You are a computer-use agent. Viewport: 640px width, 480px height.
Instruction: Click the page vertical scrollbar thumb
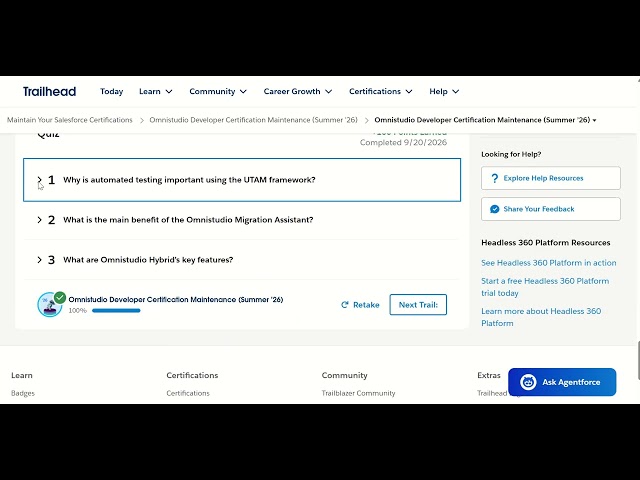click(638, 361)
